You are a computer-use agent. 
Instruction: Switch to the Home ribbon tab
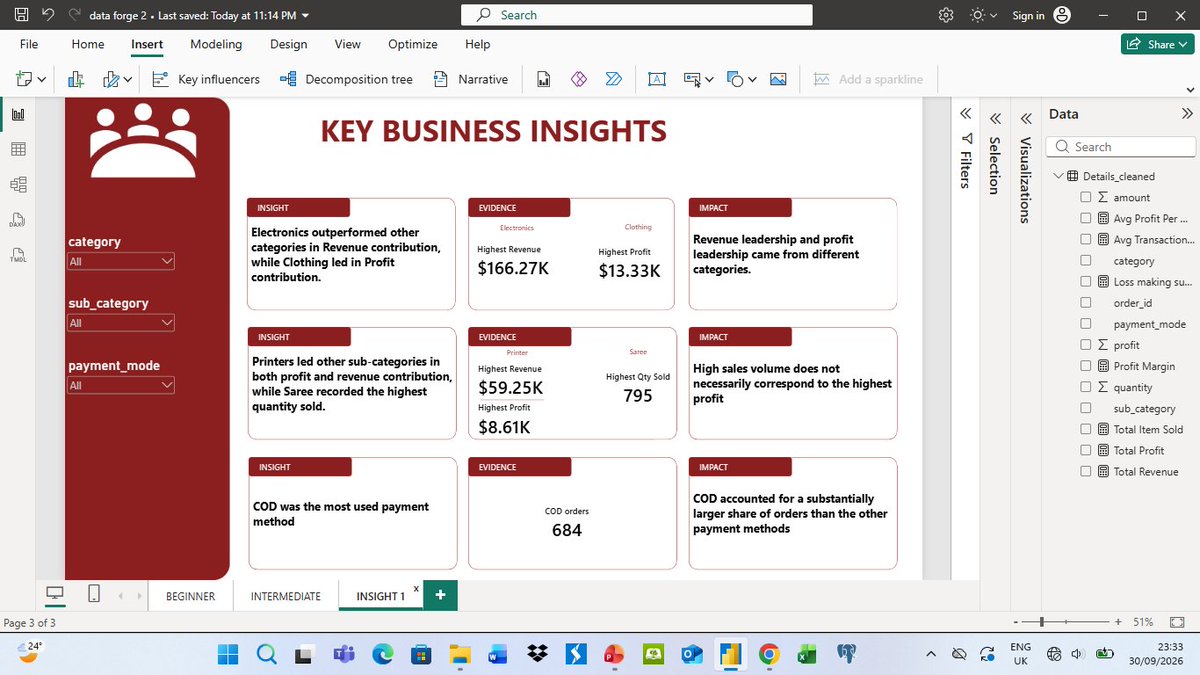click(x=88, y=44)
